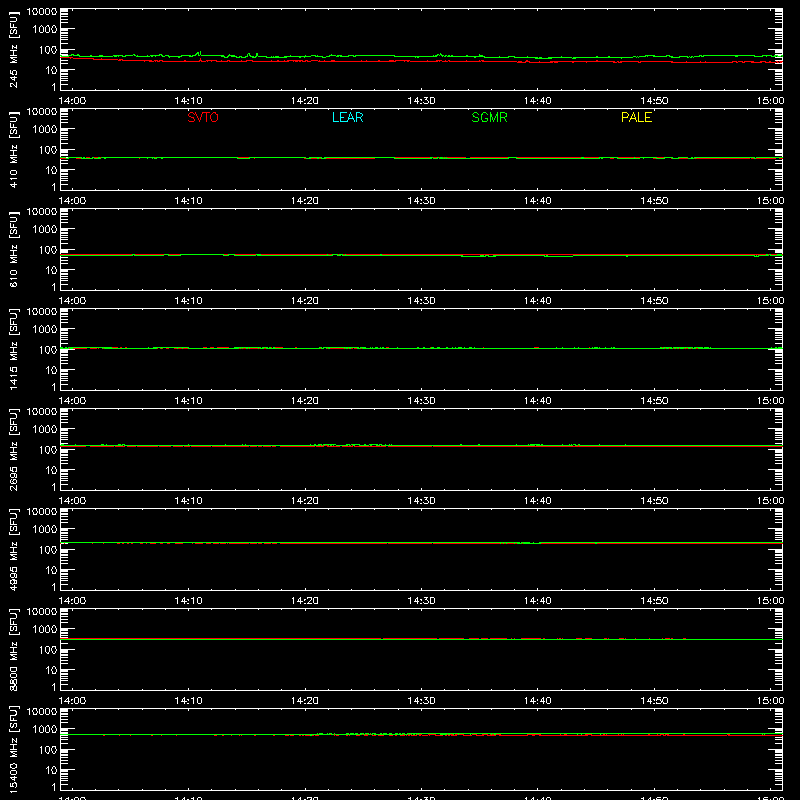The width and height of the screenshot is (800, 800).
Task: Click the cyan LEAR legend label
Action: [347, 117]
